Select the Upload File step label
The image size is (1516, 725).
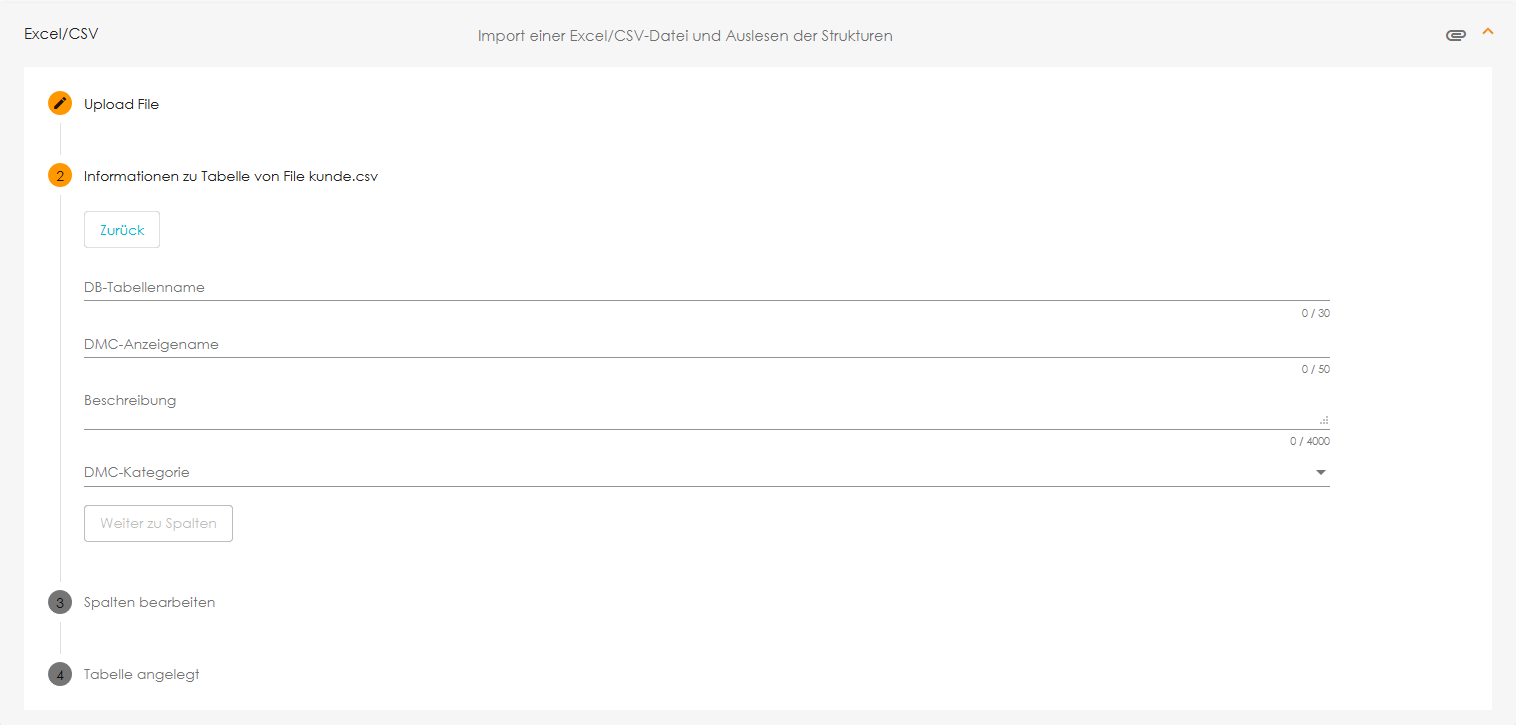click(x=121, y=104)
